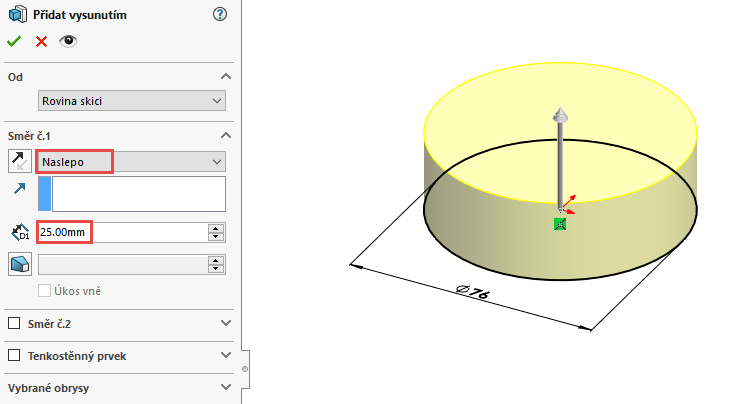Click the D1 depth icon
The height and width of the screenshot is (404, 750).
point(20,232)
